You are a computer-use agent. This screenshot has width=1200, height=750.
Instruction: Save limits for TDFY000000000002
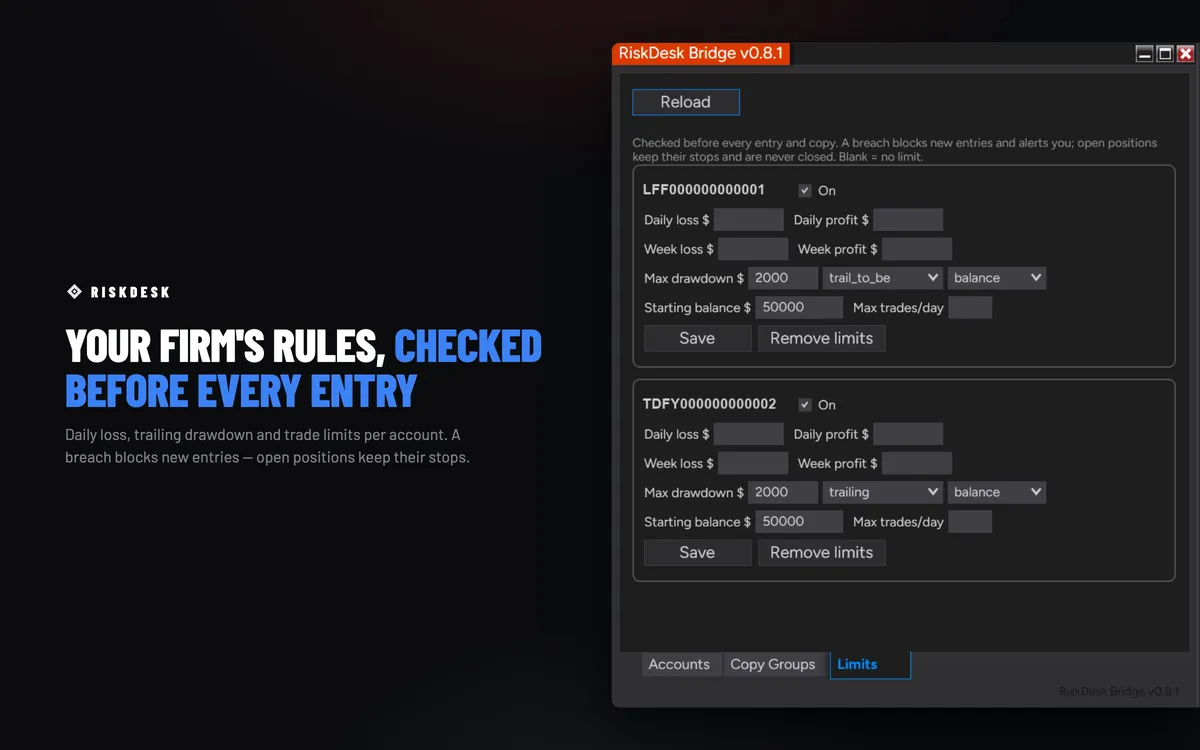tap(697, 552)
